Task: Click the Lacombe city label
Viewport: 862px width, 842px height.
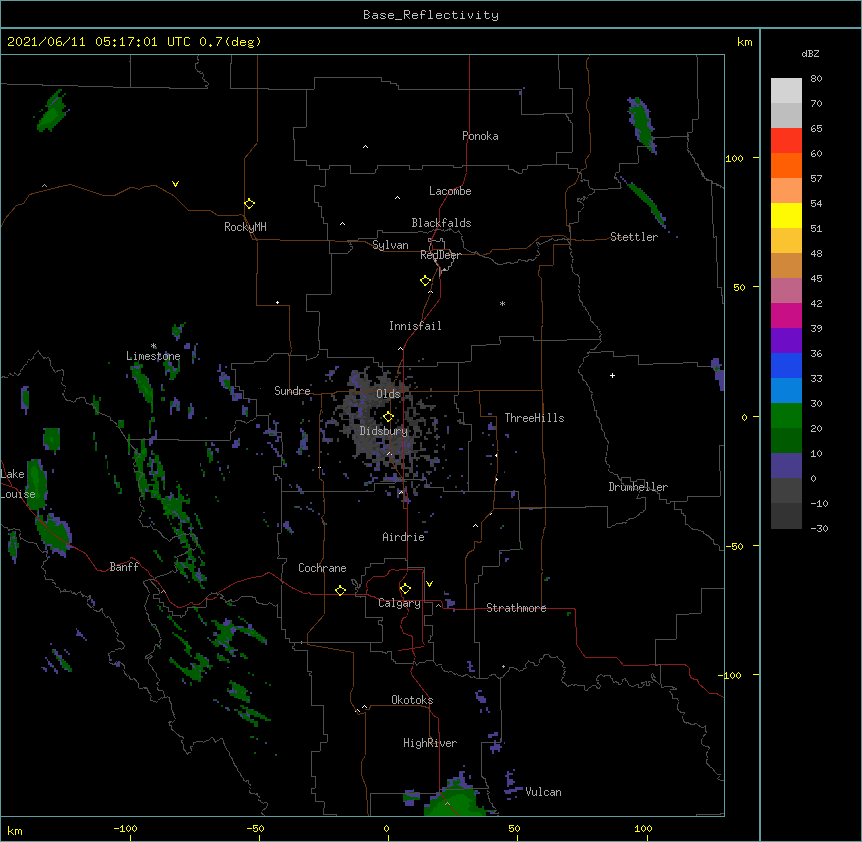Action: [450, 191]
